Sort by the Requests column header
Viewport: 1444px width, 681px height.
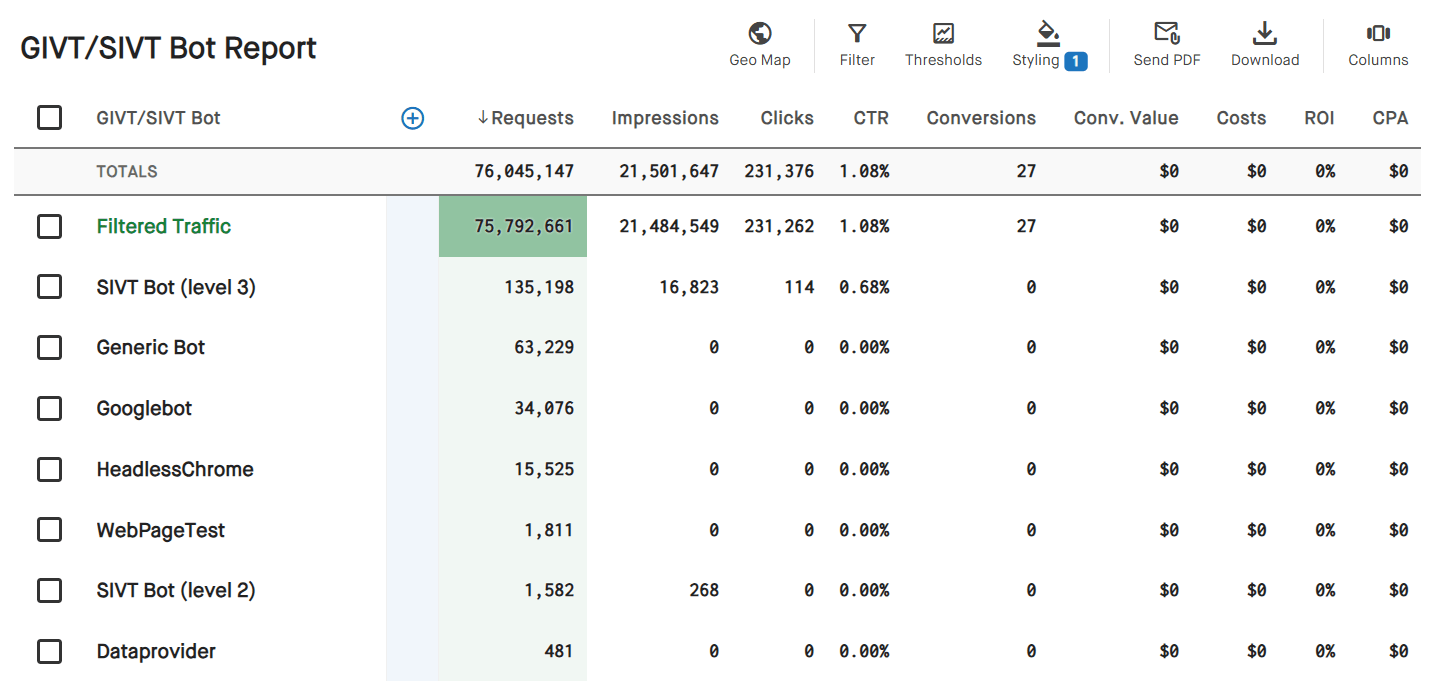click(525, 118)
